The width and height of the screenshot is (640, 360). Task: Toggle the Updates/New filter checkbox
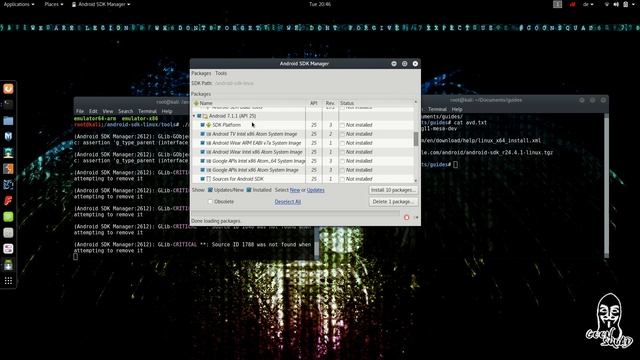pos(210,190)
